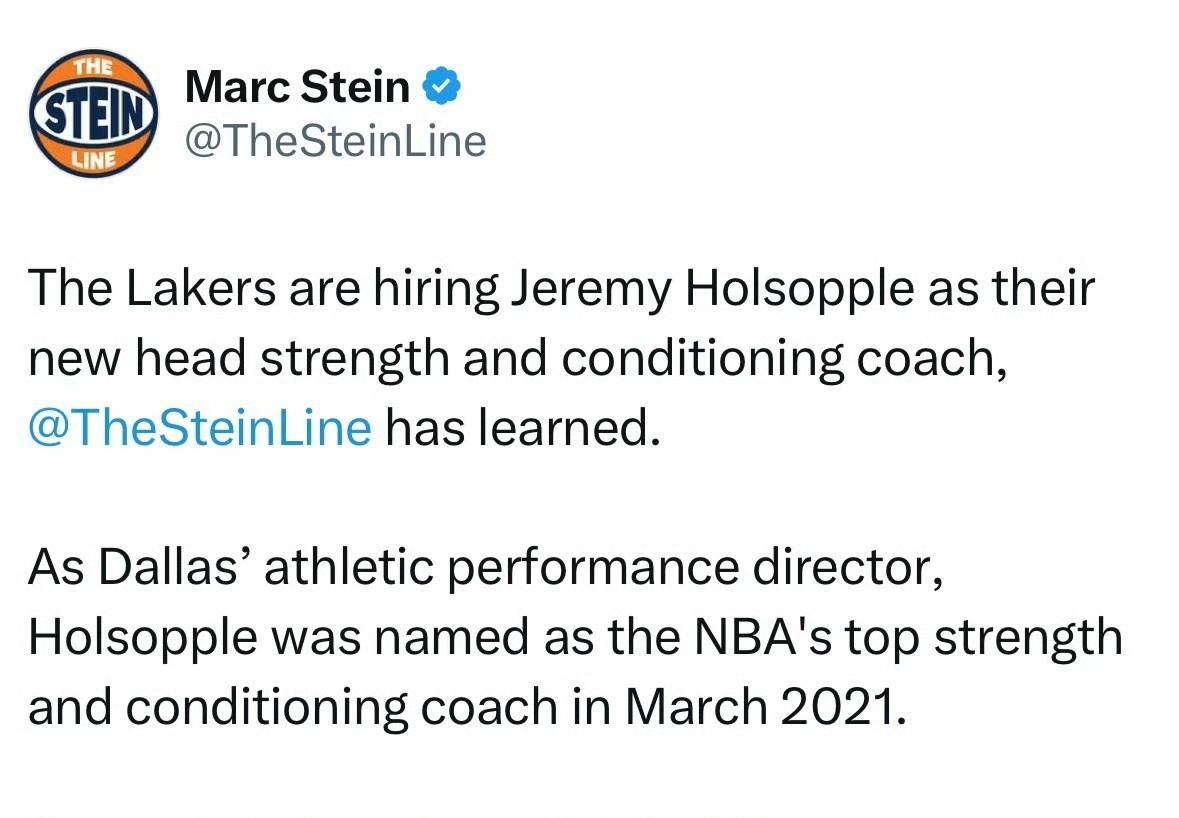Click the word "Dallas’" in second paragraph

(x=175, y=568)
